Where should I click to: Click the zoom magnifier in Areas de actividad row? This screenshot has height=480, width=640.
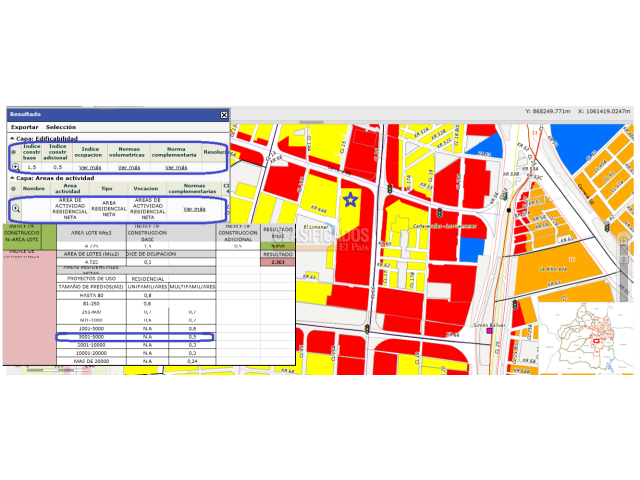(16, 209)
